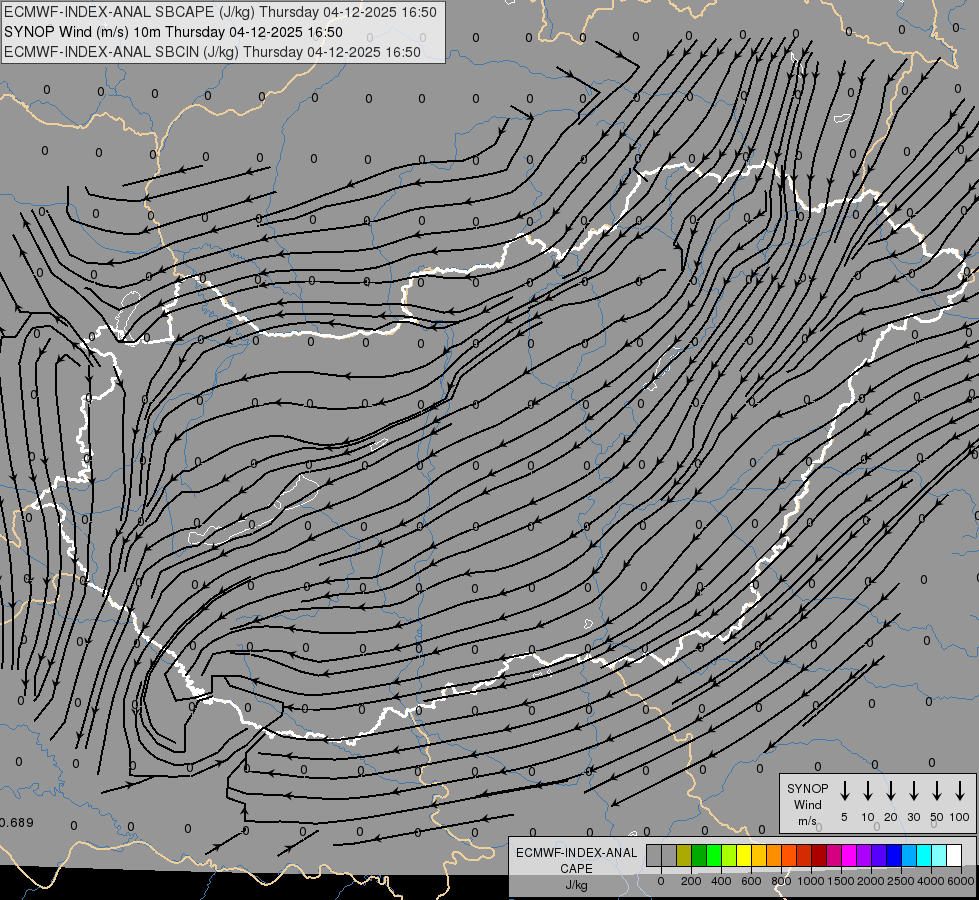Screen dimensions: 979x900
Task: Click the 10 m/s wind legend arrow
Action: click(868, 790)
